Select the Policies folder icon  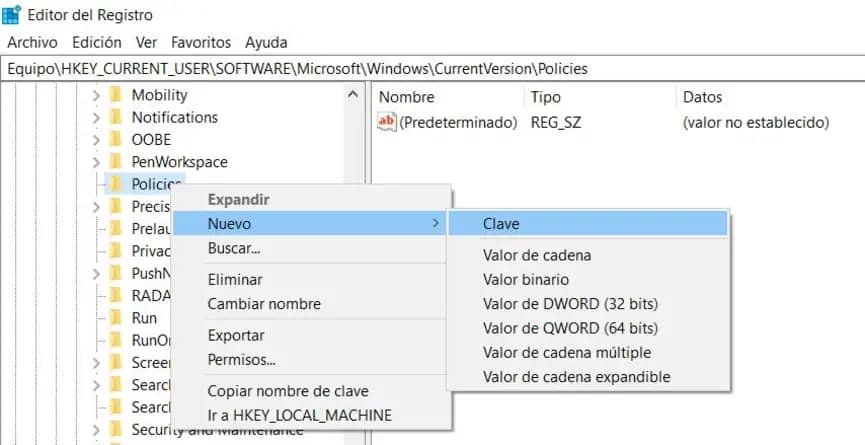115,184
